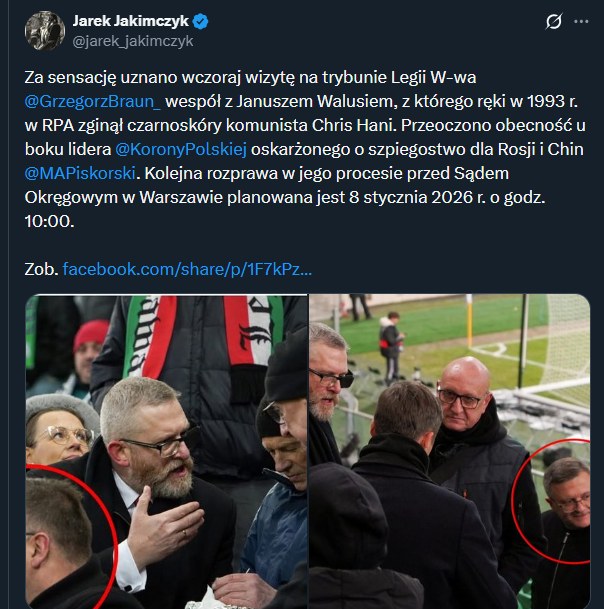Click the tweet text mentioning Chris Hani

coord(305,125)
